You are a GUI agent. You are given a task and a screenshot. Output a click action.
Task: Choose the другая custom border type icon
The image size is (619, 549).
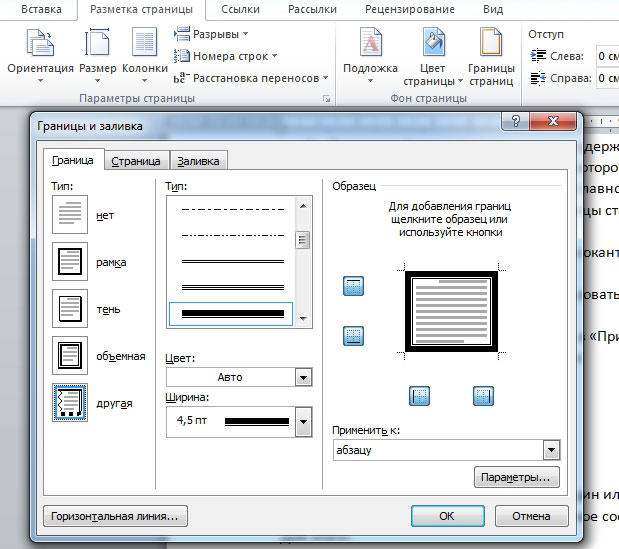click(x=70, y=403)
